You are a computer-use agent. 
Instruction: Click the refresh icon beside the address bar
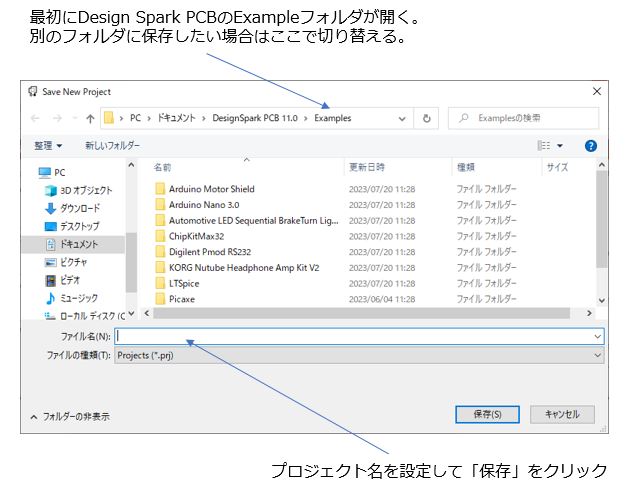tap(427, 118)
